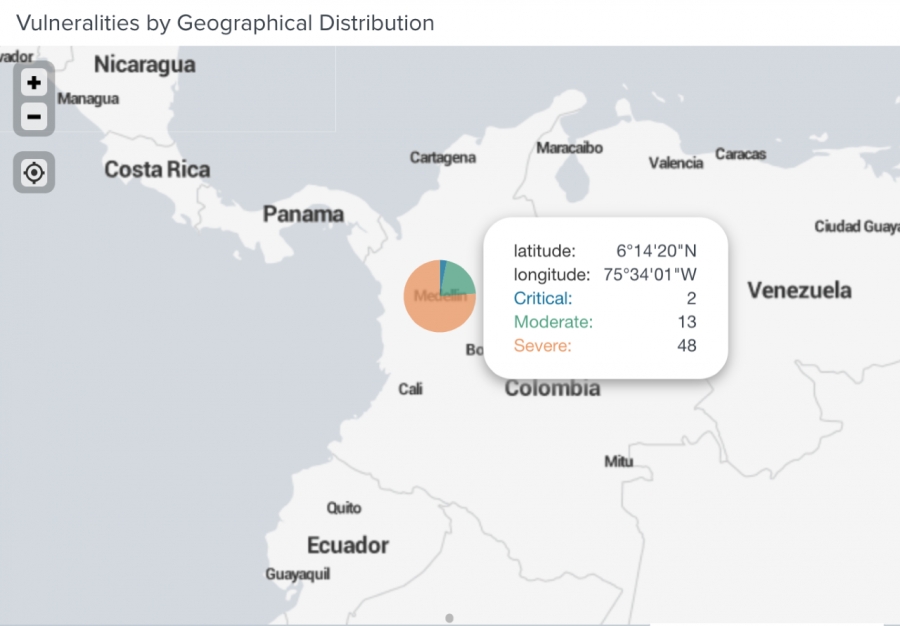Click the zoom out minus button
Image resolution: width=900 pixels, height=626 pixels.
click(x=34, y=117)
